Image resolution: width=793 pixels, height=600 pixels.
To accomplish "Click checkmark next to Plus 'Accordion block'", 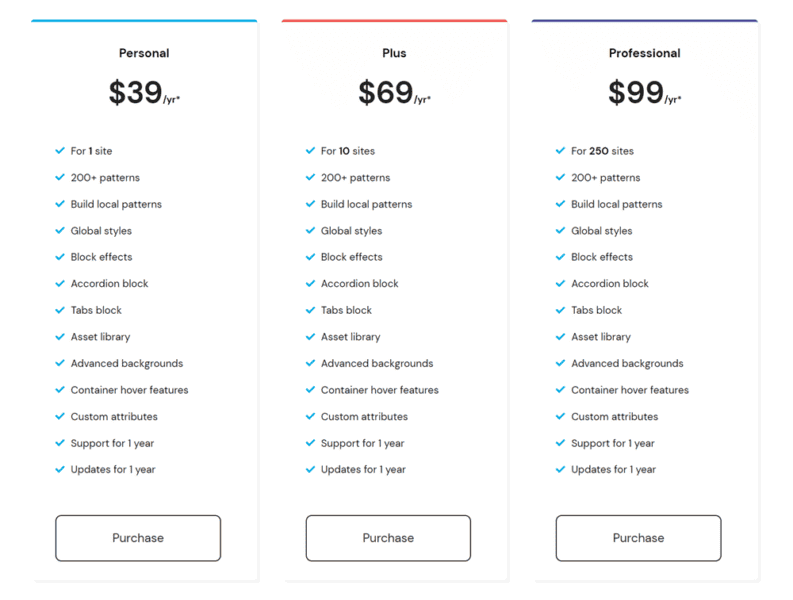I will click(x=310, y=284).
